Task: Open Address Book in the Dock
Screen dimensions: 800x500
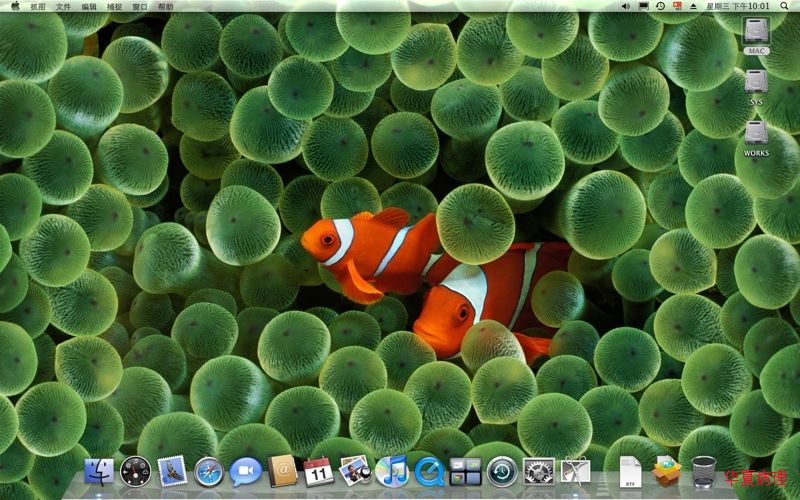Action: [x=283, y=470]
